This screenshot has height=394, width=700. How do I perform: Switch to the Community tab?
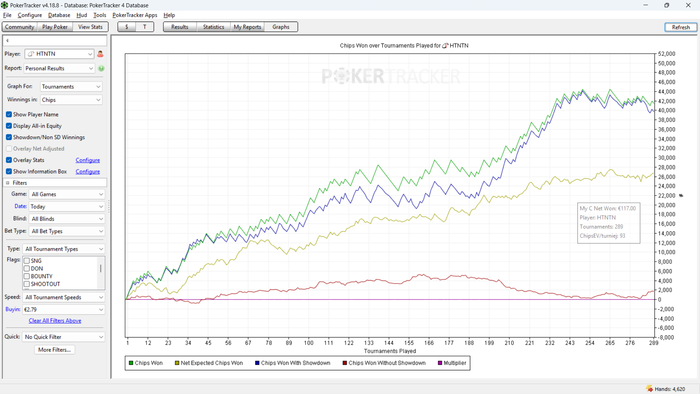point(20,27)
